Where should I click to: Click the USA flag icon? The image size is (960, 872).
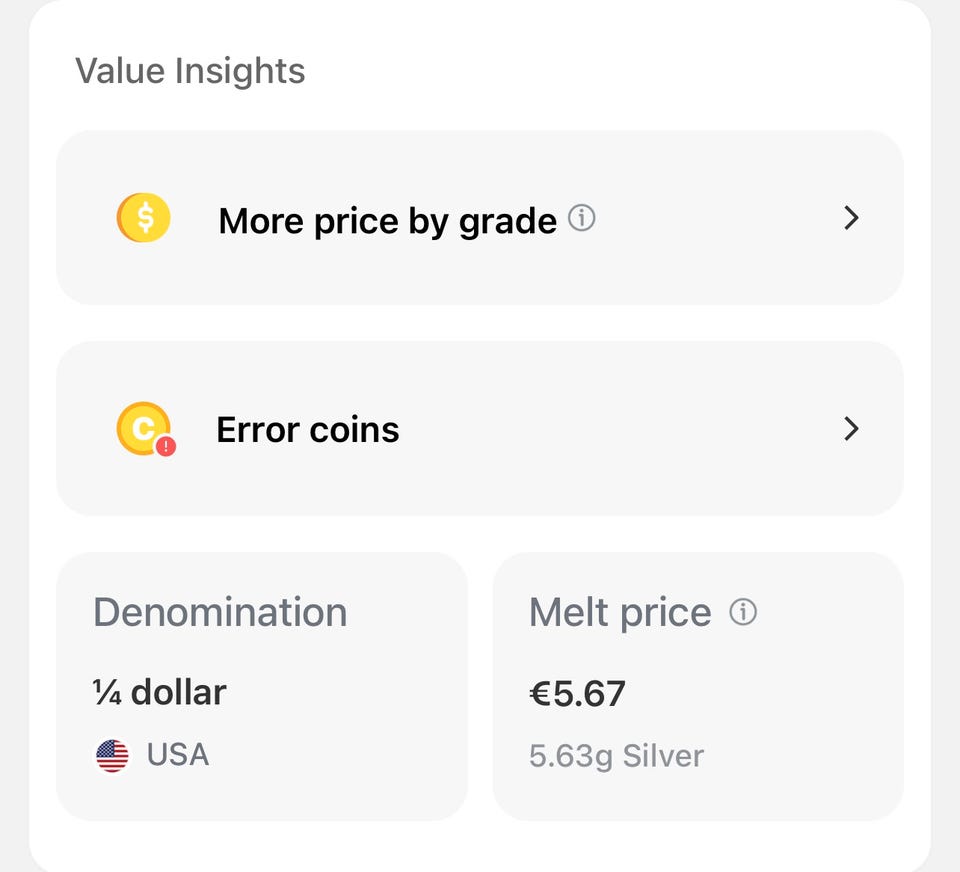(112, 755)
